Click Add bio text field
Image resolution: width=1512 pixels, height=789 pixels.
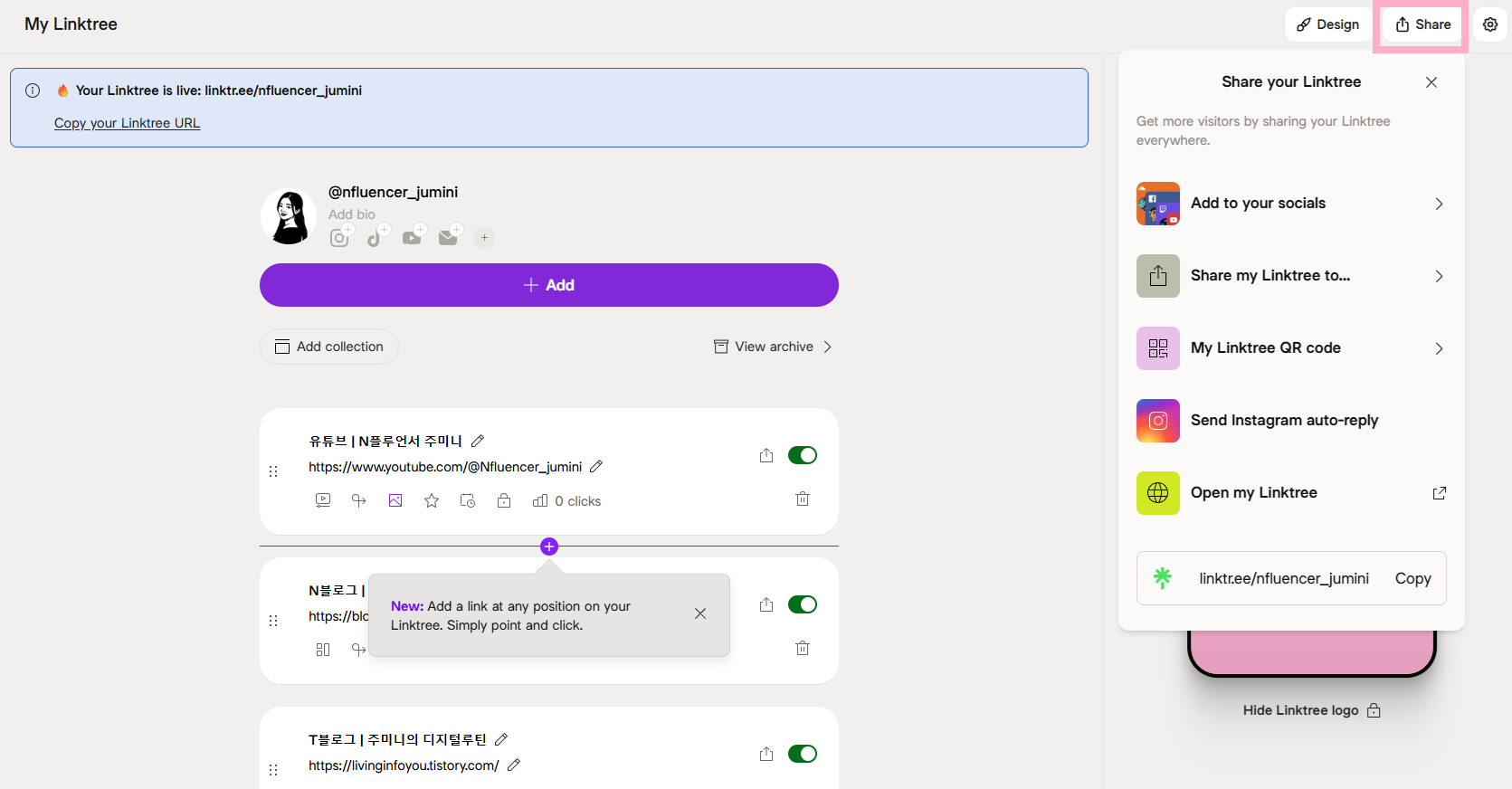(x=352, y=214)
